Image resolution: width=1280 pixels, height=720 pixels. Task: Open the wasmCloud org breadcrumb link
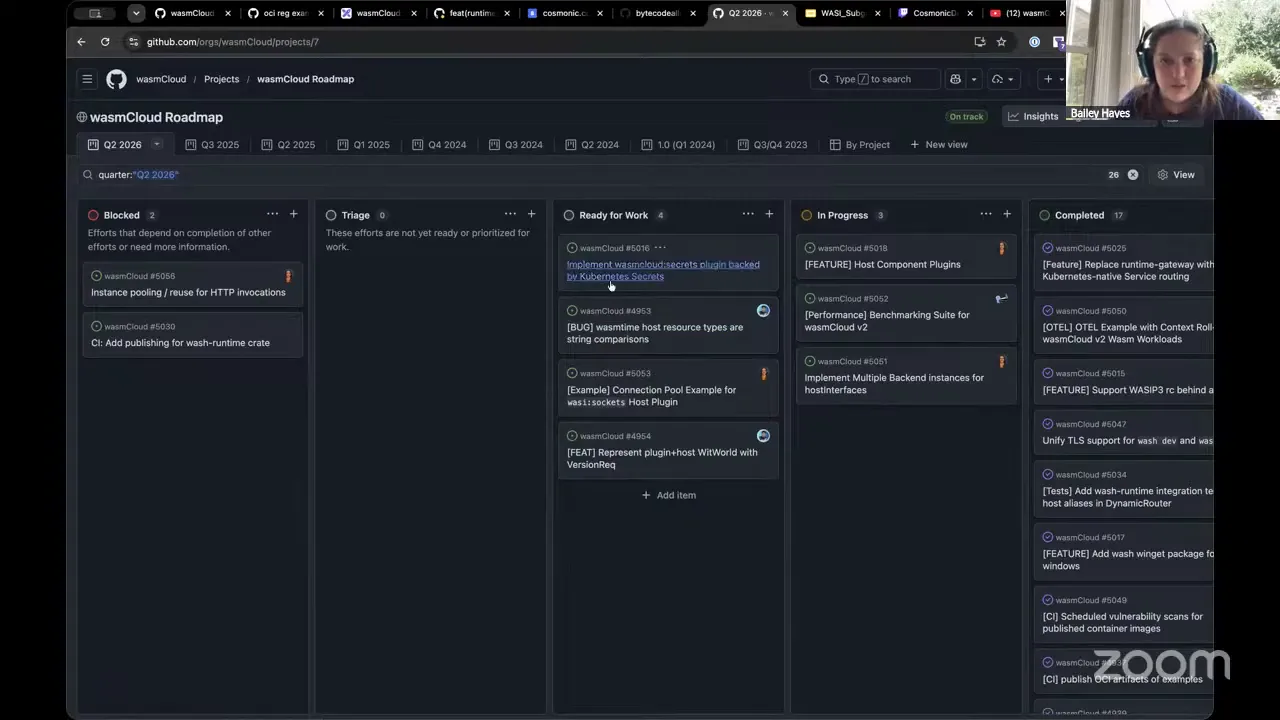point(161,79)
